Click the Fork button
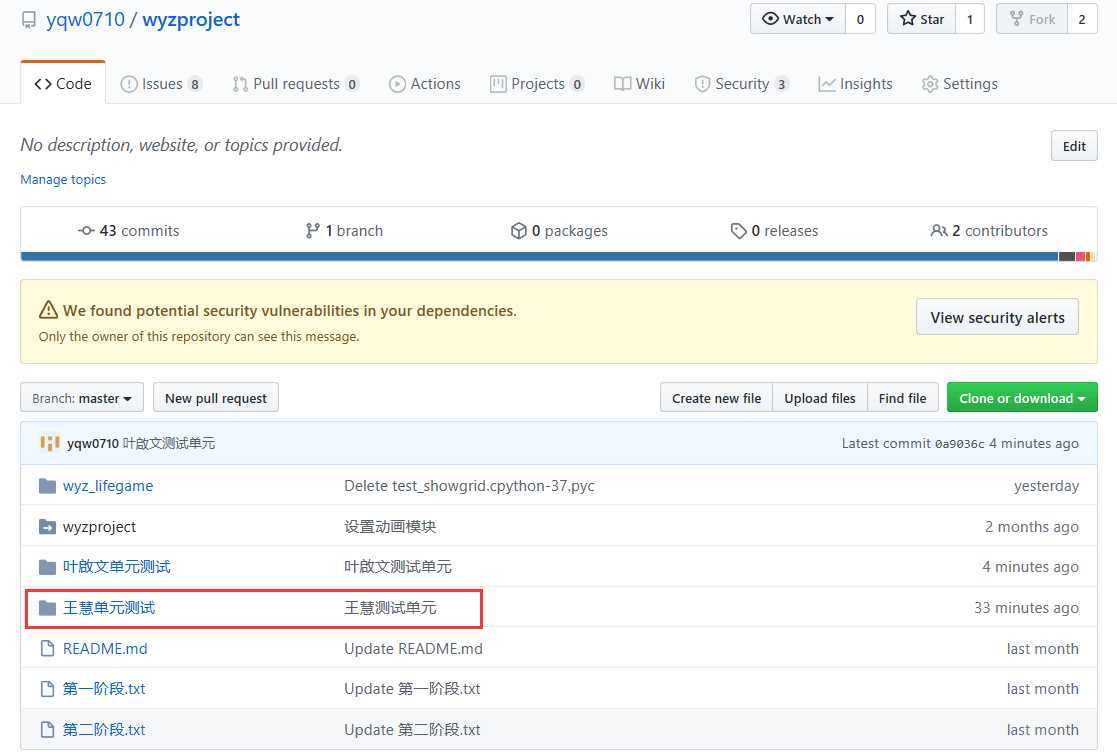Image resolution: width=1117 pixels, height=756 pixels. 1032,19
